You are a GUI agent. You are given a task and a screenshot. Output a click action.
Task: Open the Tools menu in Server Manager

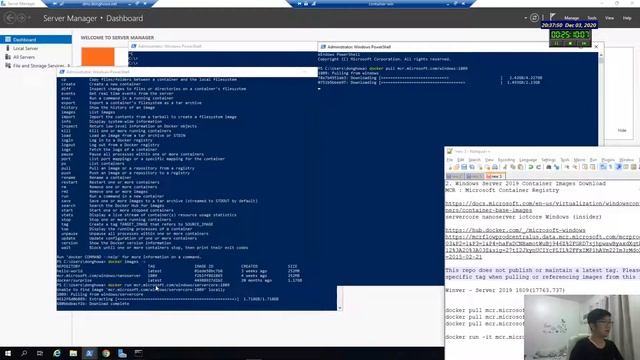[x=592, y=18]
